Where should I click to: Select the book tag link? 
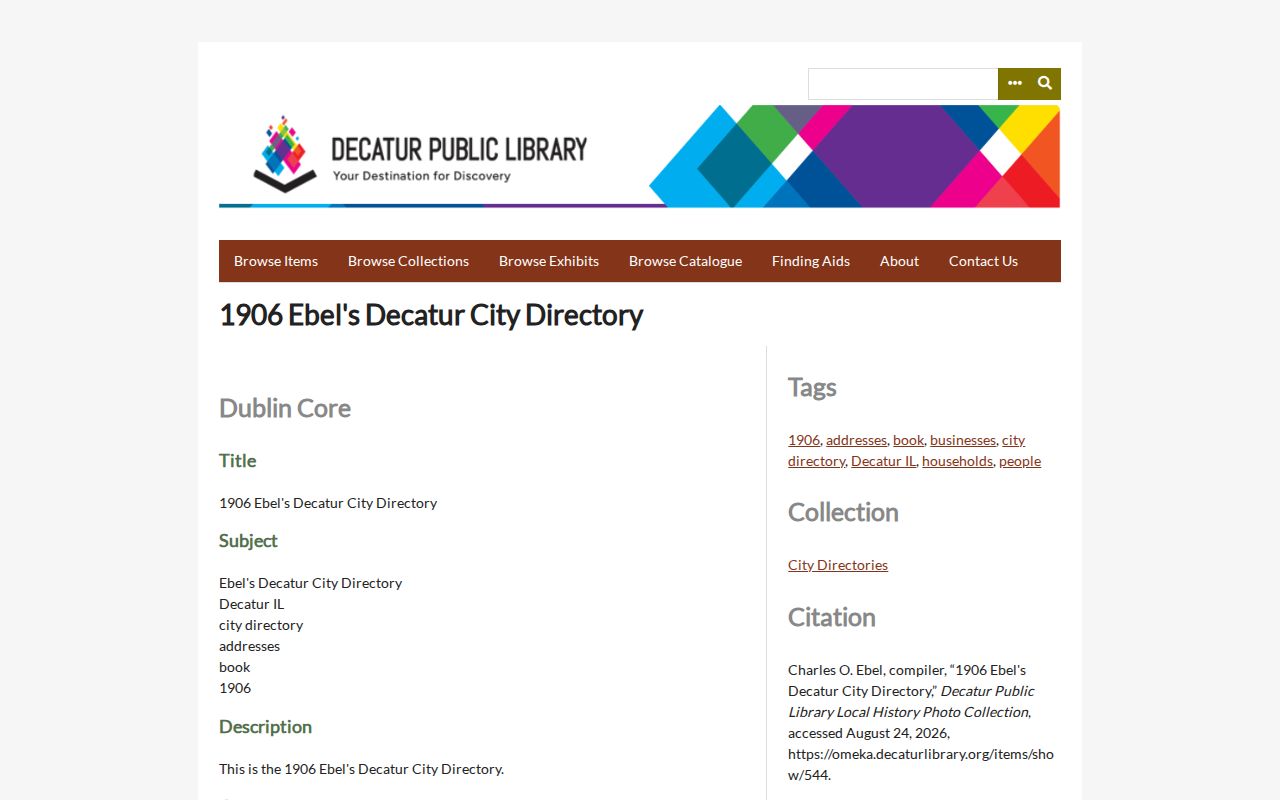908,440
